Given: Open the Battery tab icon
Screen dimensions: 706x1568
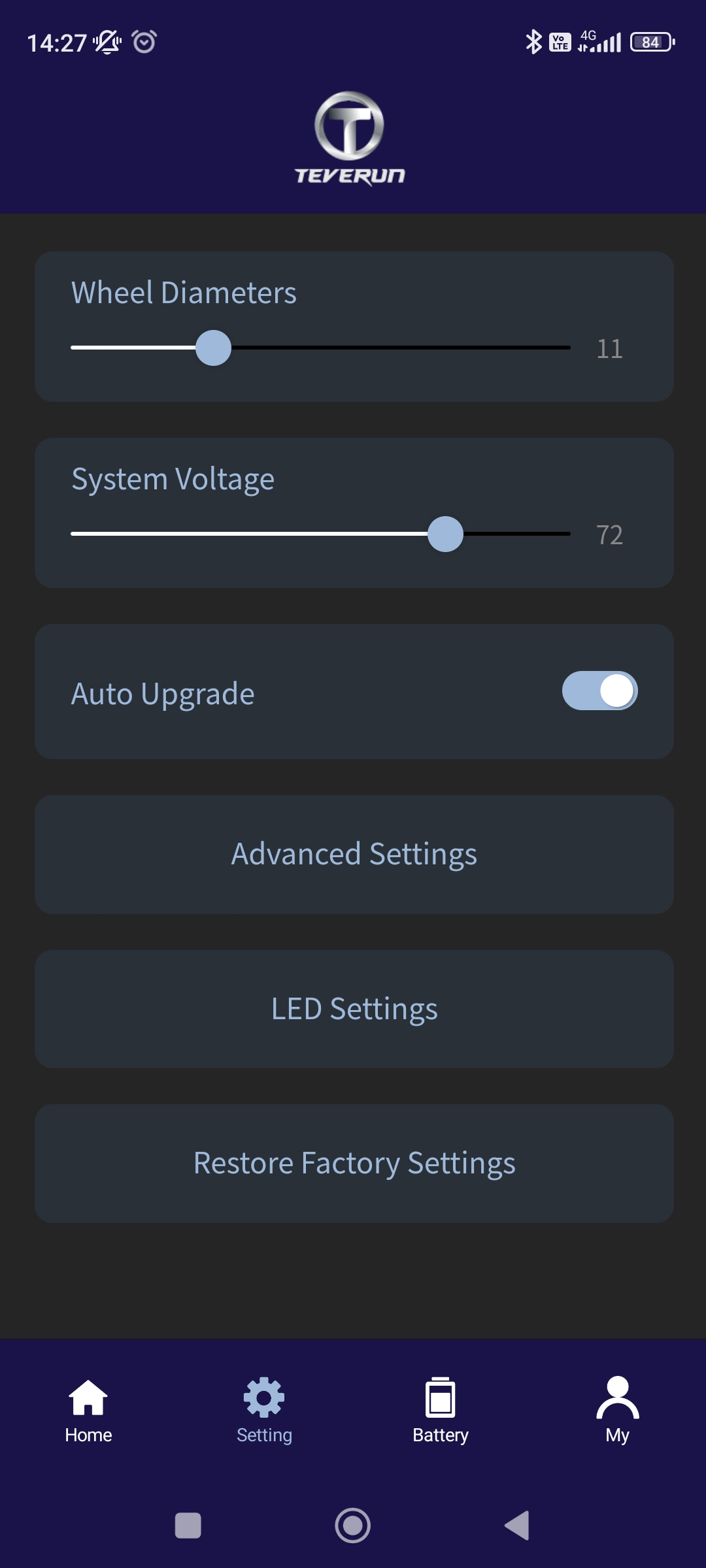Looking at the screenshot, I should 441,1398.
